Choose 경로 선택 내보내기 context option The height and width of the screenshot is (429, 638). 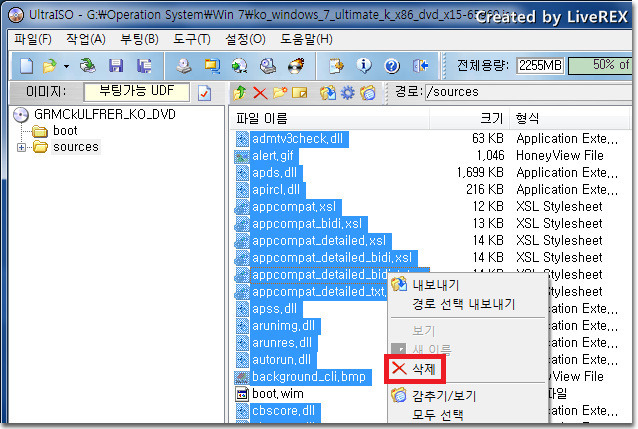coord(468,304)
